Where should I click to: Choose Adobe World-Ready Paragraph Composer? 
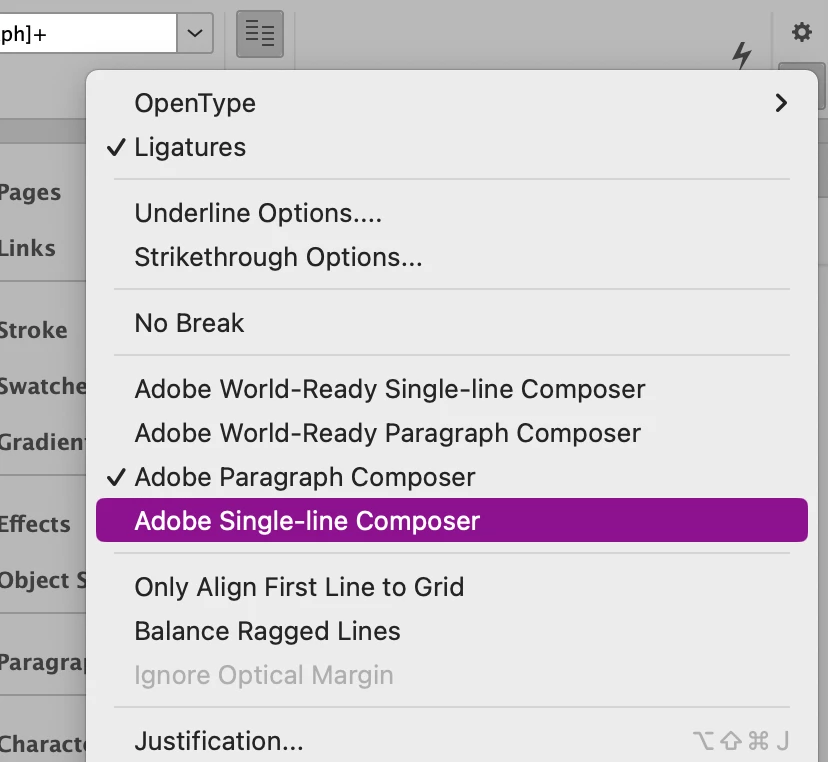click(x=388, y=433)
